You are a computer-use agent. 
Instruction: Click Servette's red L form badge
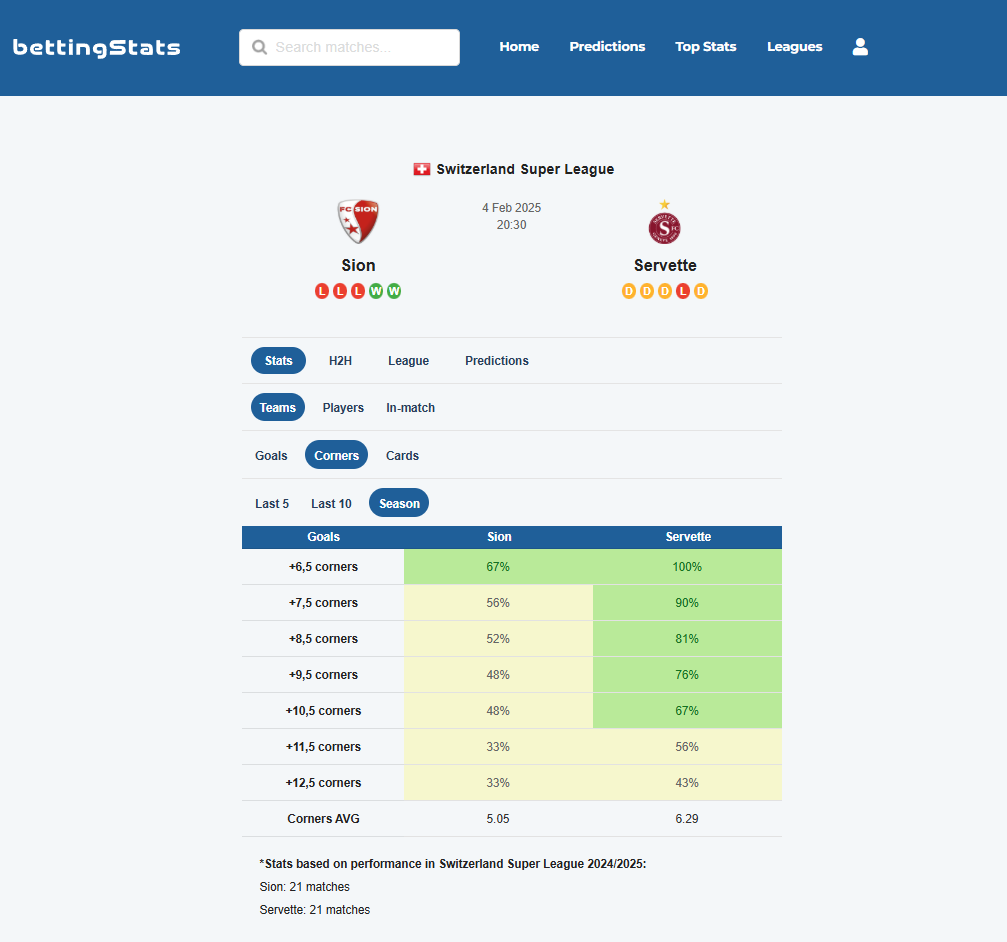(683, 292)
